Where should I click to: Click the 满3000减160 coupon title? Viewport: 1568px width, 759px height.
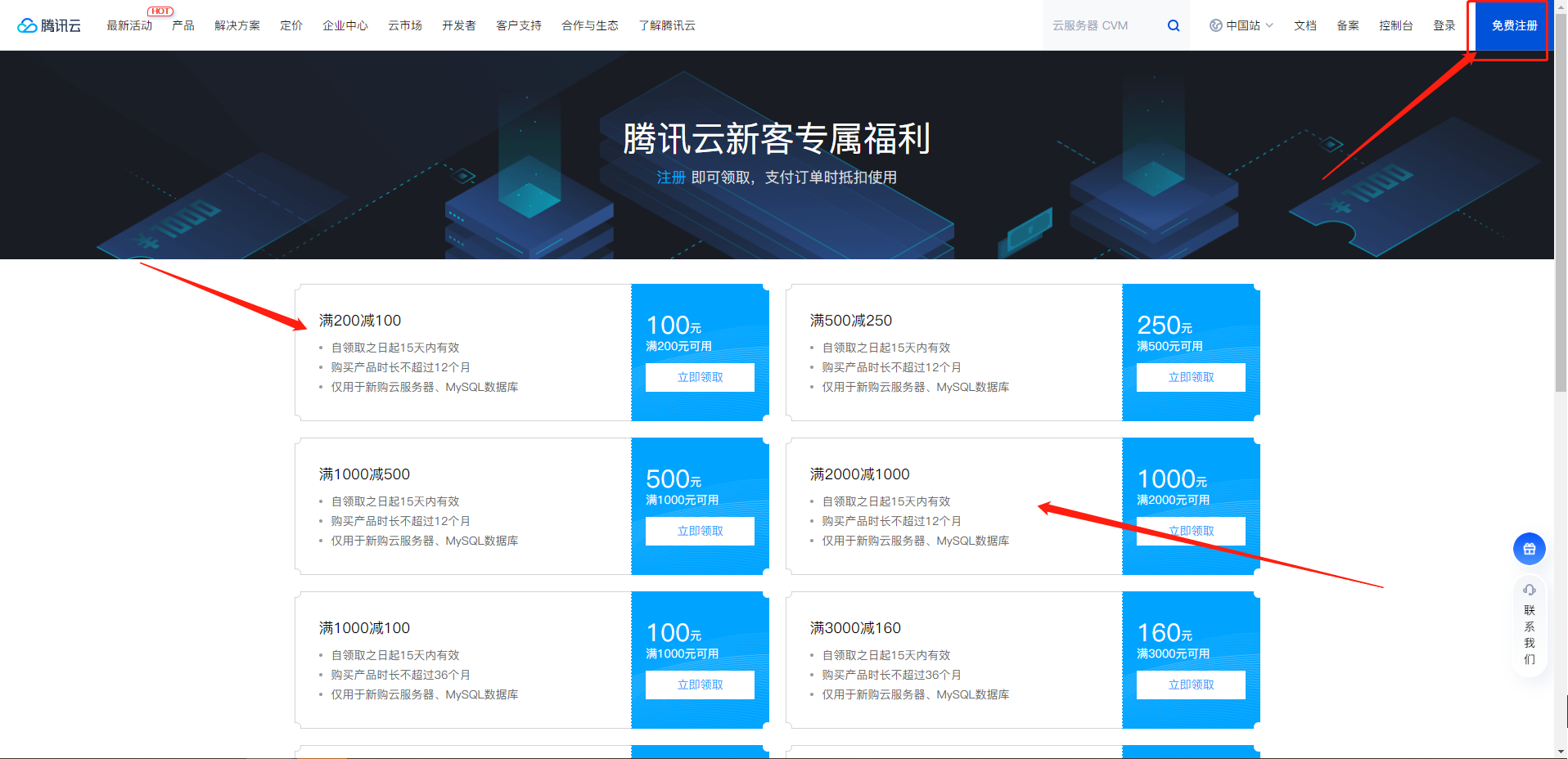tap(855, 628)
